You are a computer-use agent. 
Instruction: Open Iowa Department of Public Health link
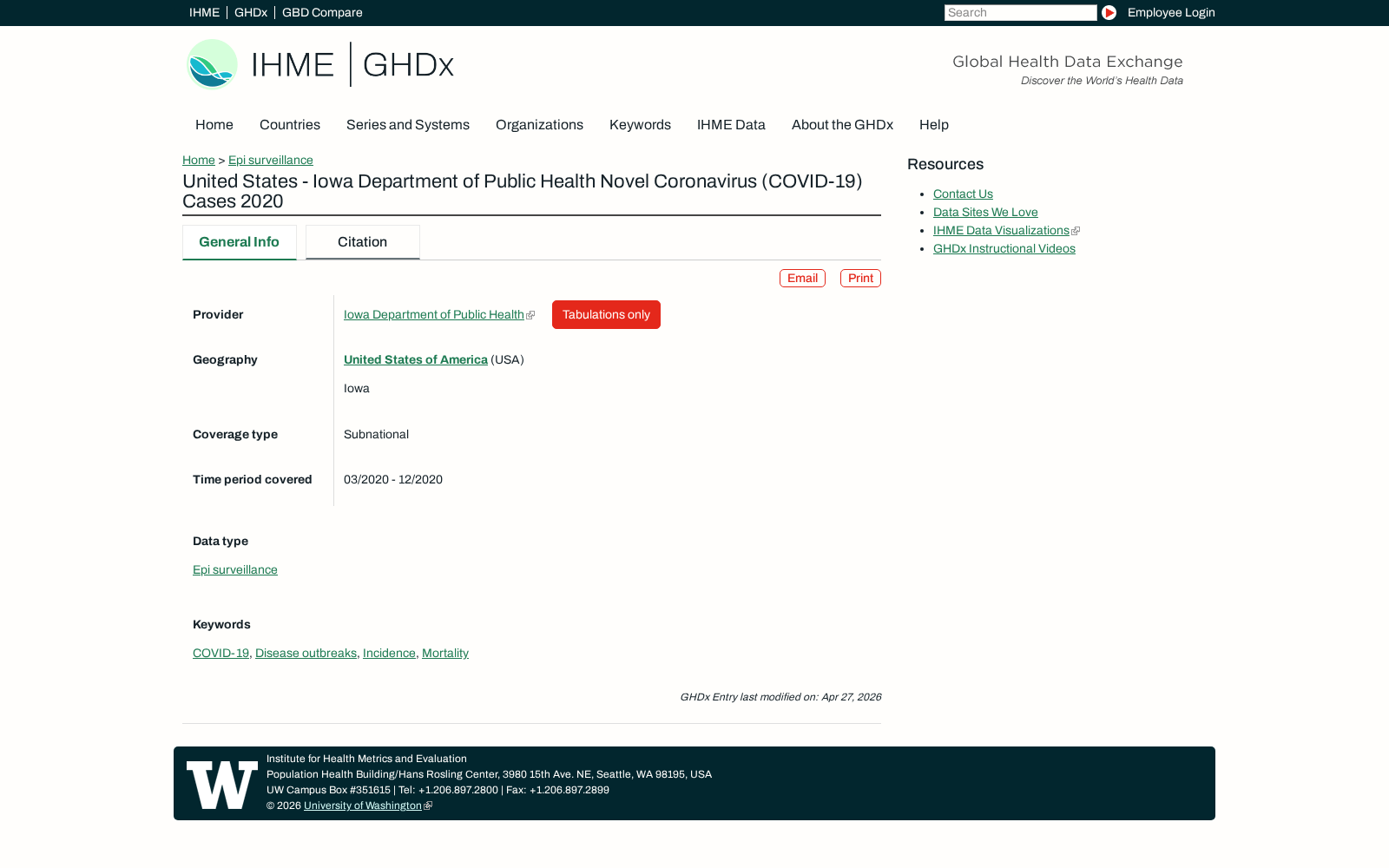tap(434, 315)
